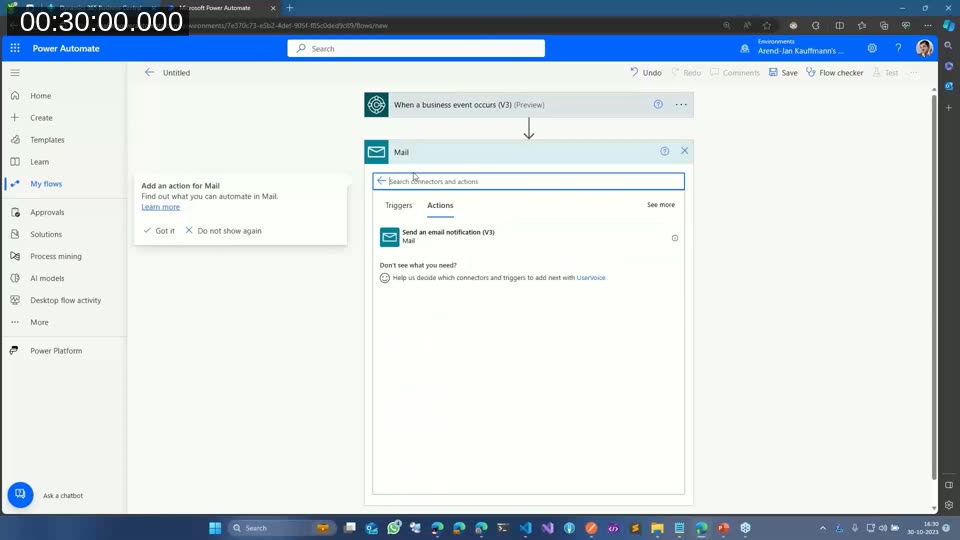960x540 pixels.
Task: Select Send an email notification (V3)
Action: click(529, 237)
